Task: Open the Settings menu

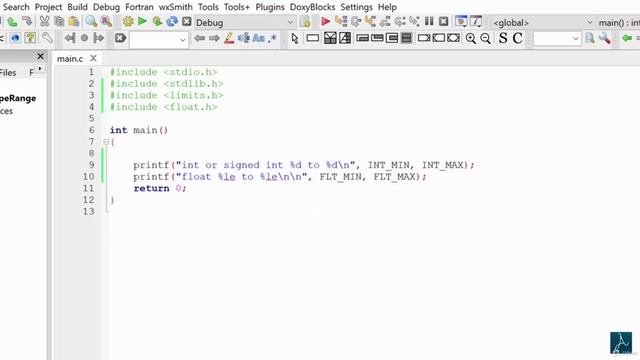Action: click(356, 7)
